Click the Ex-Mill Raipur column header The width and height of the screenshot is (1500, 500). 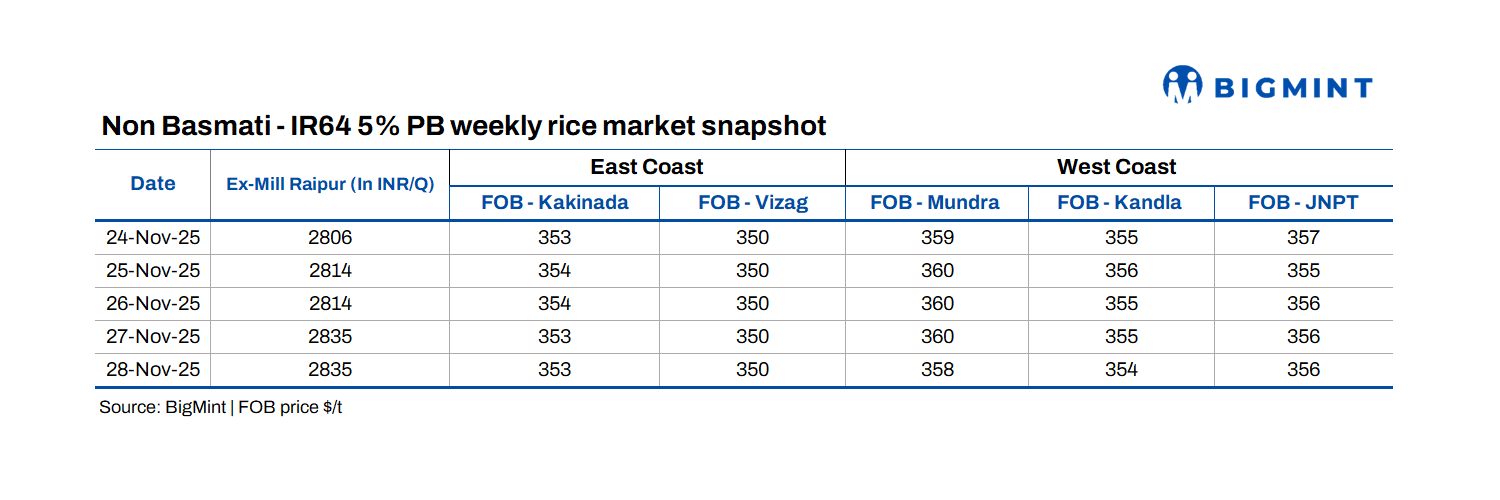pos(330,184)
